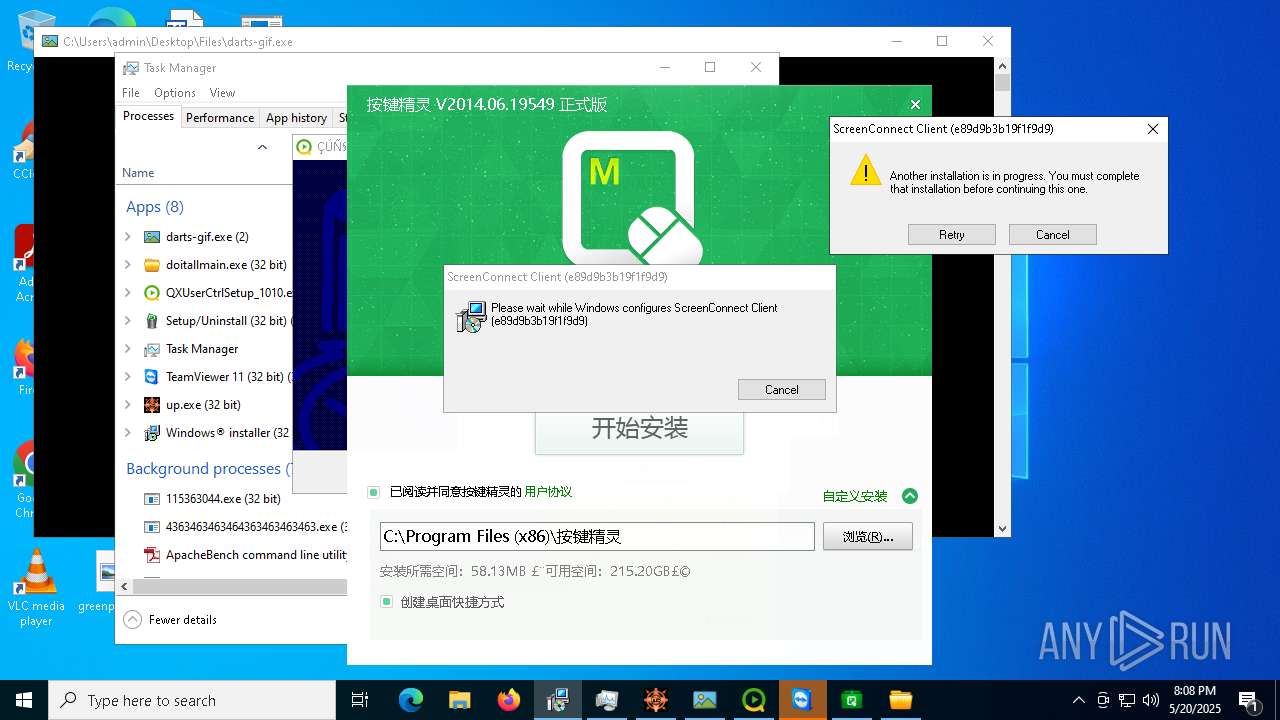Expand up.exe process group
Viewport: 1280px width, 720px height.
tap(128, 405)
